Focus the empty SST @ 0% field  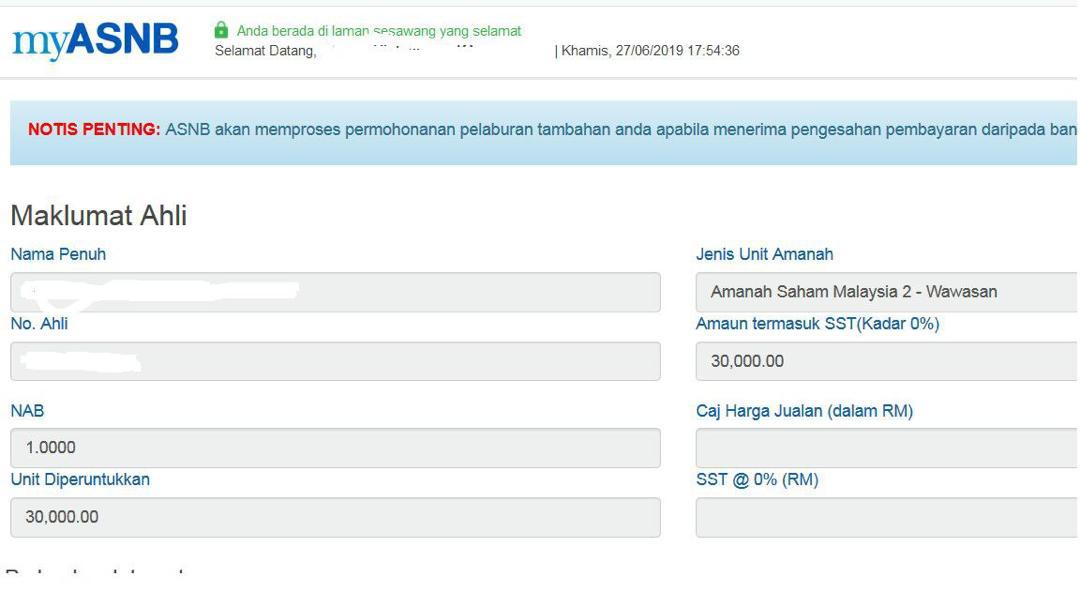coord(887,518)
